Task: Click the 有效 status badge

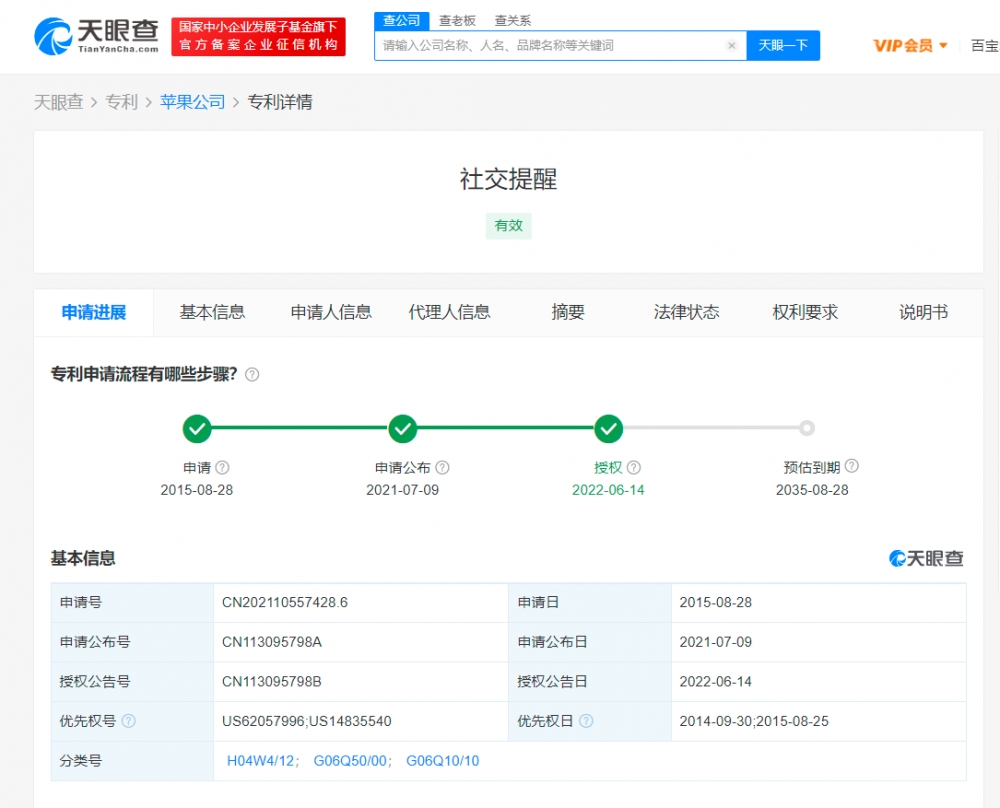Action: 508,226
